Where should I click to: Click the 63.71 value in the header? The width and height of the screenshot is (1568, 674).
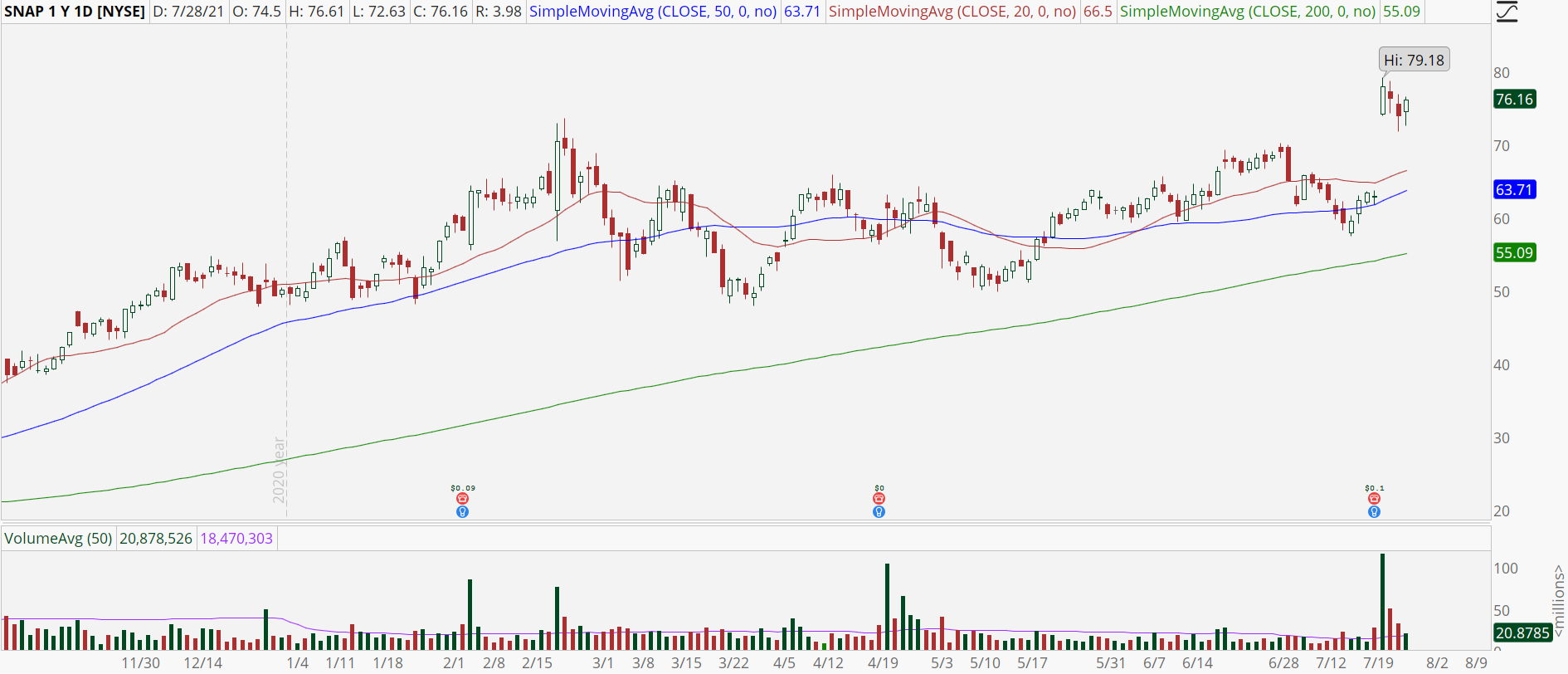[x=802, y=12]
